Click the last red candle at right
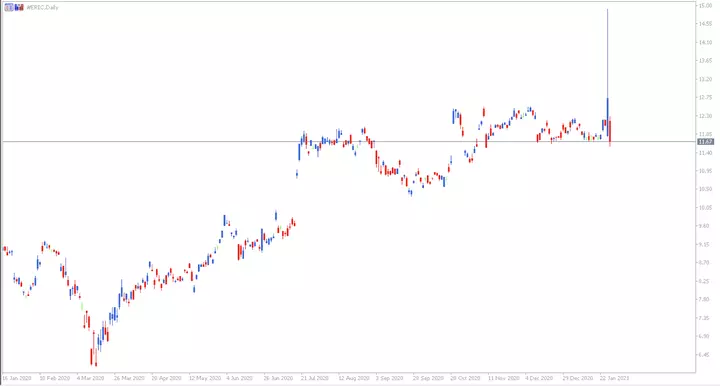Viewport: 720px width, 386px height. [610, 132]
